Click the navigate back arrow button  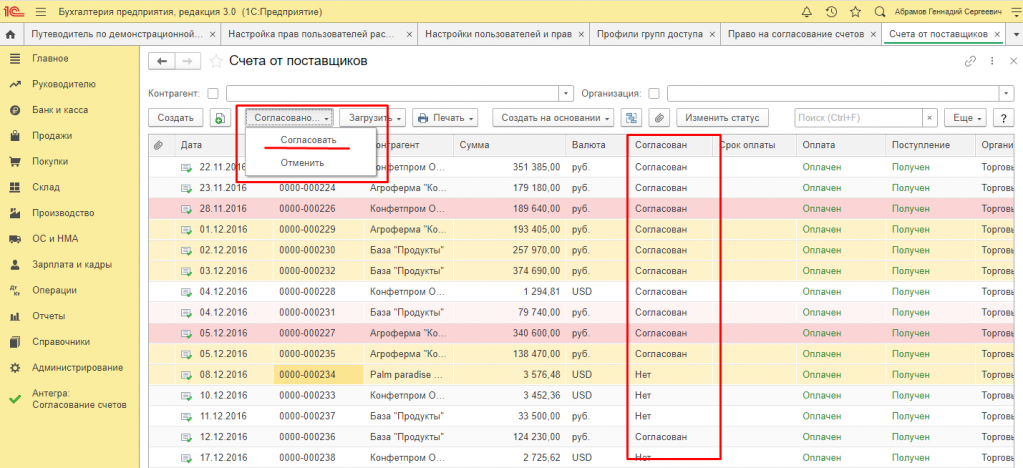click(x=161, y=62)
